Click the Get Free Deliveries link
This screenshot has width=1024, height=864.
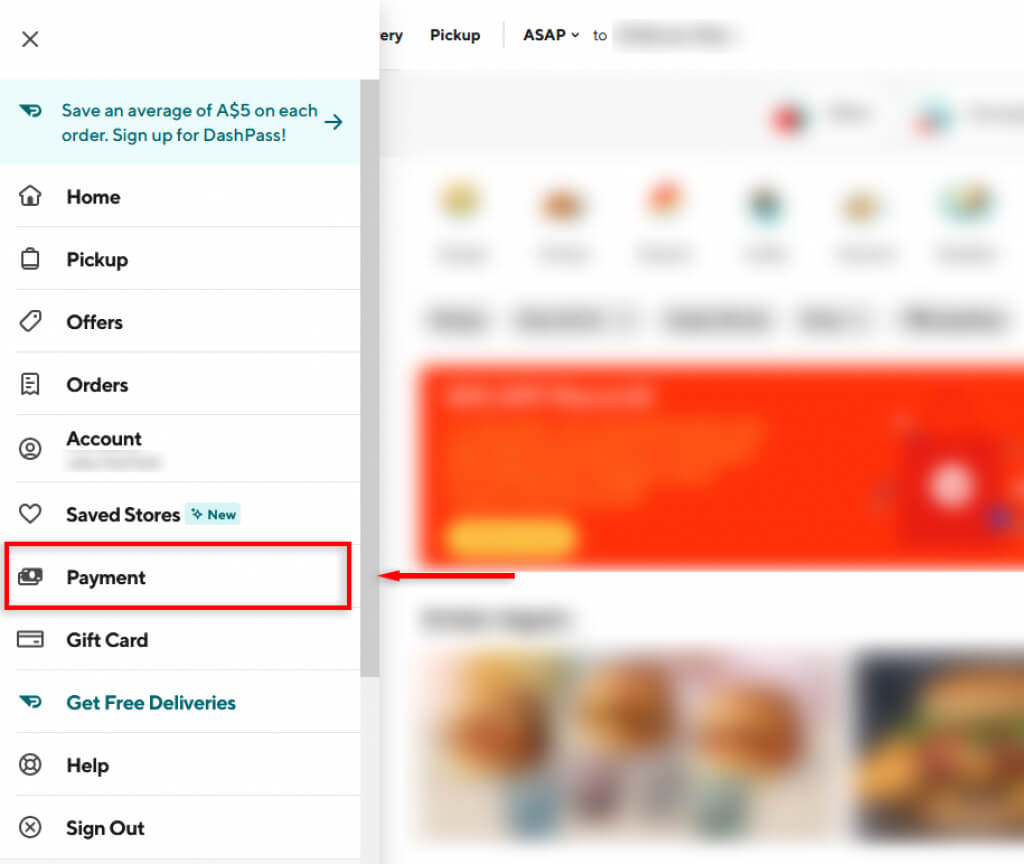pyautogui.click(x=151, y=703)
